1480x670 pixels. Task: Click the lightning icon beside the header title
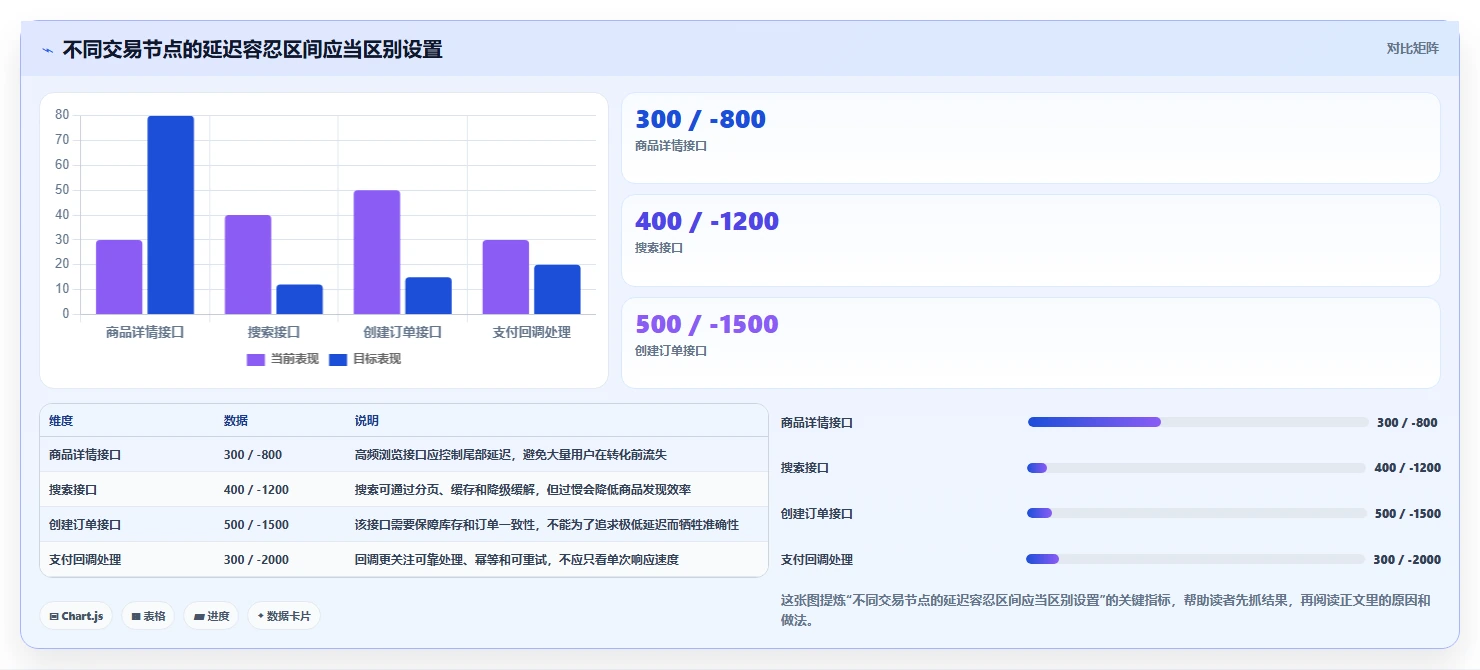(x=47, y=50)
